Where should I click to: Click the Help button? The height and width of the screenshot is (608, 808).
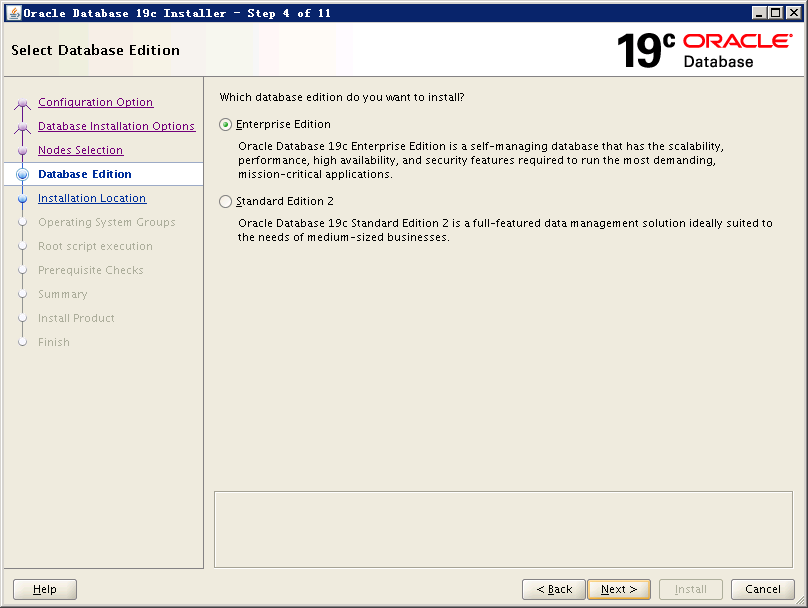click(x=45, y=589)
